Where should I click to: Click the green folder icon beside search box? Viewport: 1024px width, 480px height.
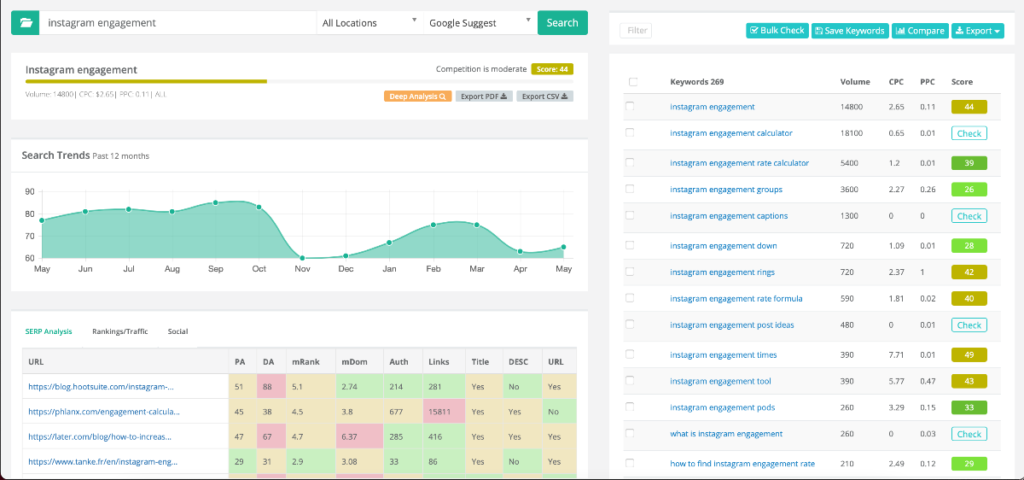click(25, 22)
